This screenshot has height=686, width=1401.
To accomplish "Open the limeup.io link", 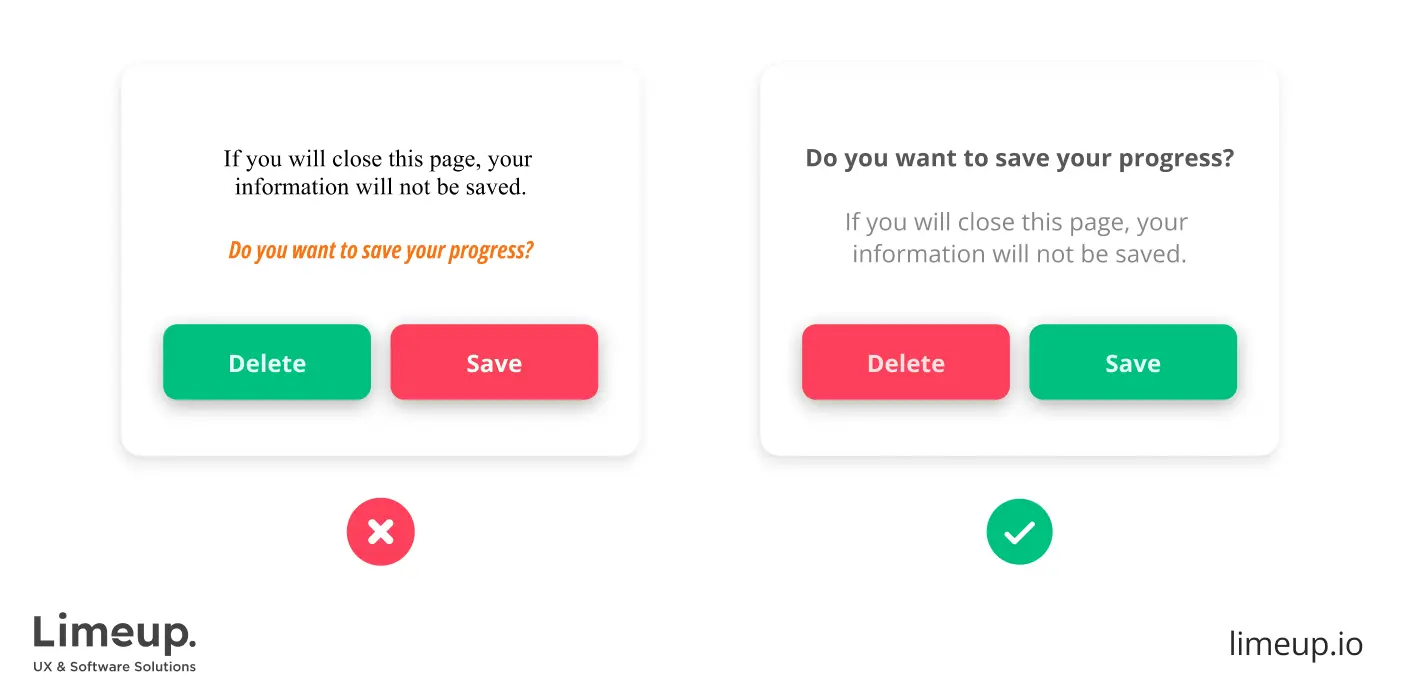I will point(1296,644).
